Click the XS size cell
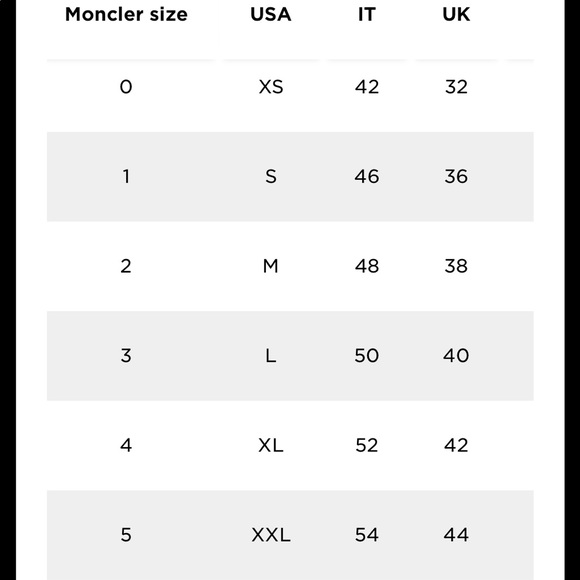 [271, 87]
